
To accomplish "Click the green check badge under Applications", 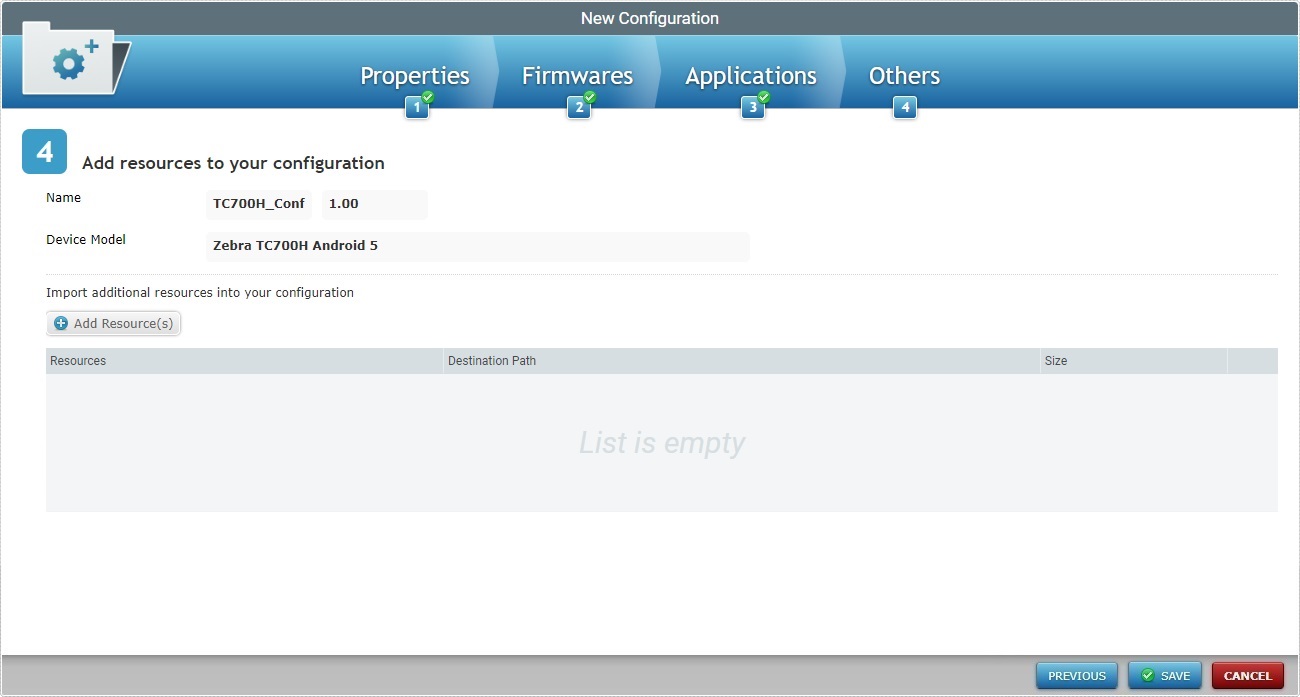I will pos(763,99).
